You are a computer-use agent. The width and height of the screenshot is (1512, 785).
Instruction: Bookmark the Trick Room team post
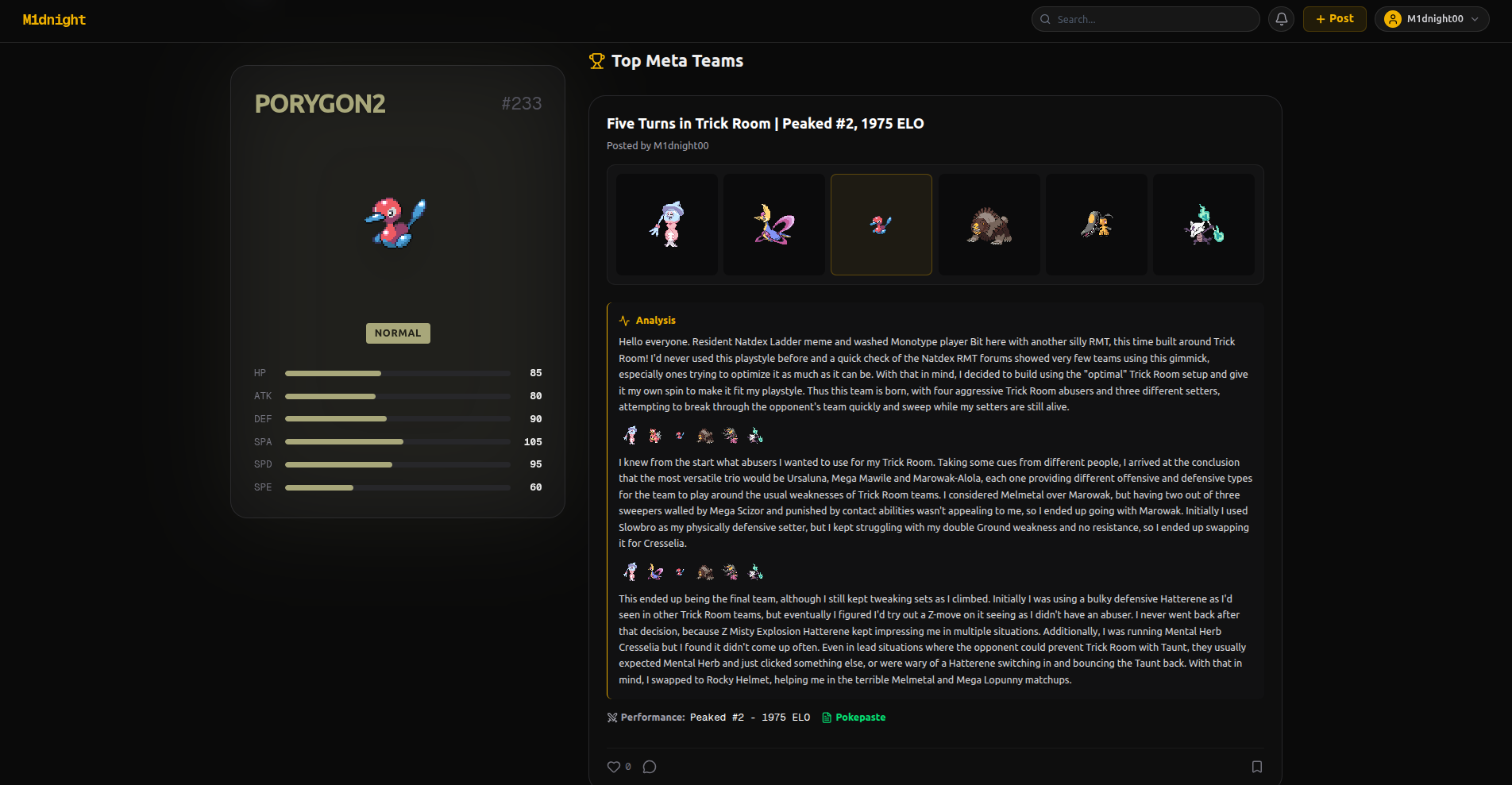[1257, 767]
